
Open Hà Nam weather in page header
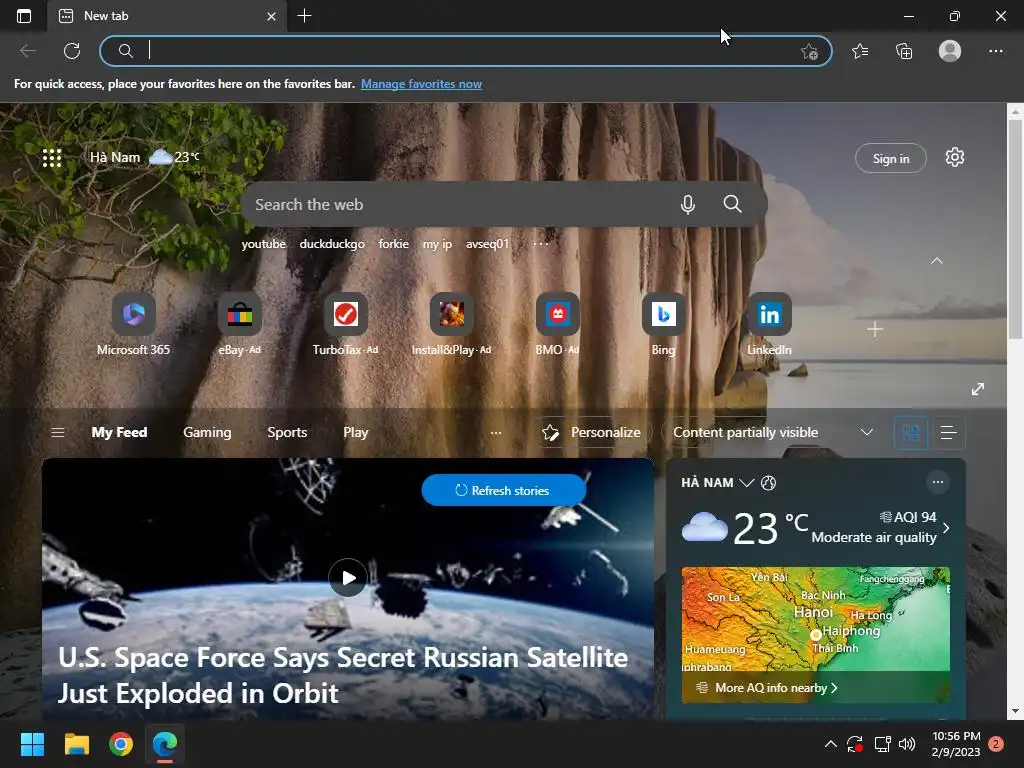coord(145,157)
